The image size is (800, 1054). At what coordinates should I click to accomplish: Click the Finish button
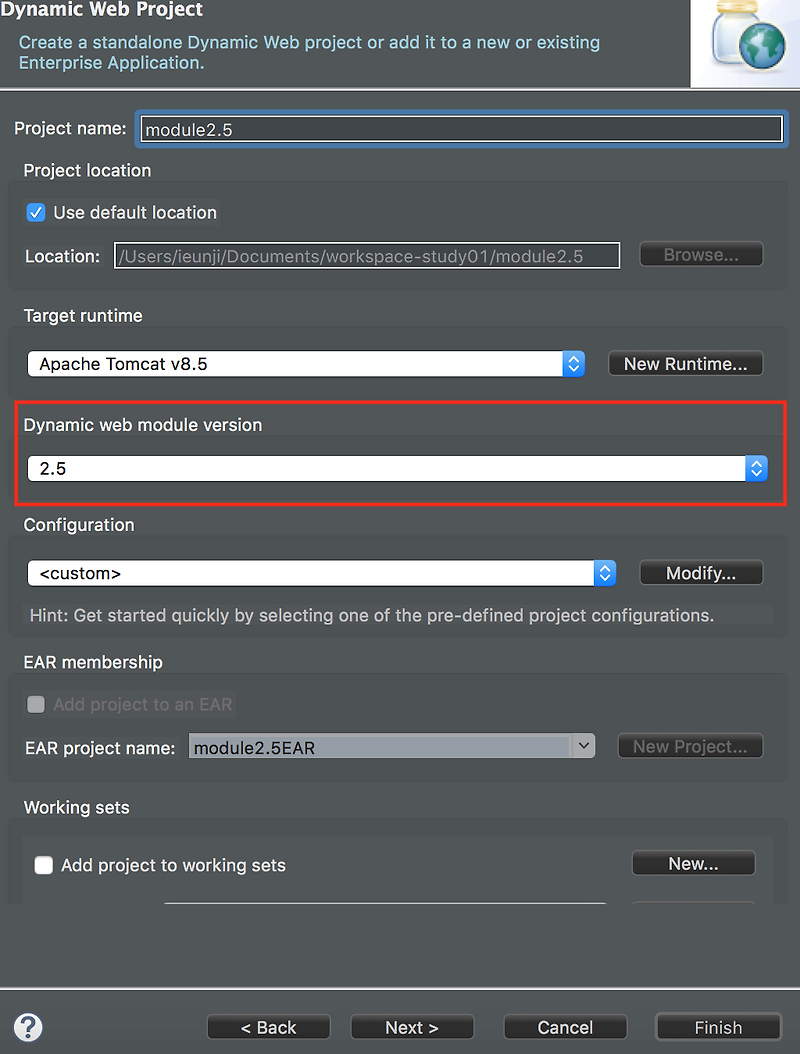point(718,1027)
